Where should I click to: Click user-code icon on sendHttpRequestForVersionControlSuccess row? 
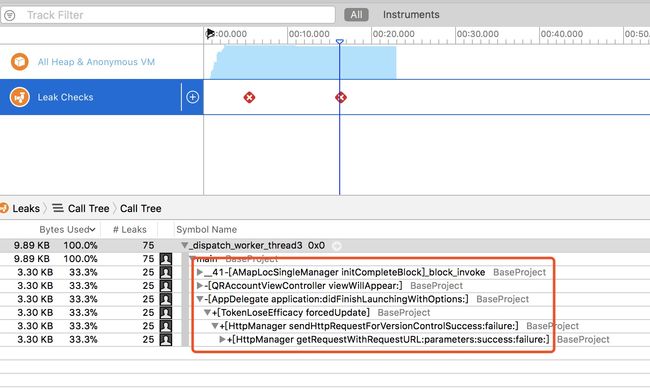tap(166, 326)
